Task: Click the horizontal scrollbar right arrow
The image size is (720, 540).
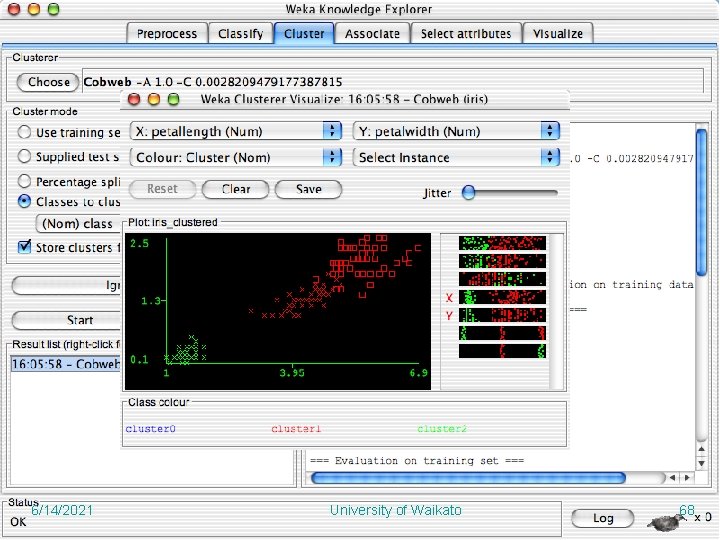Action: (687, 478)
